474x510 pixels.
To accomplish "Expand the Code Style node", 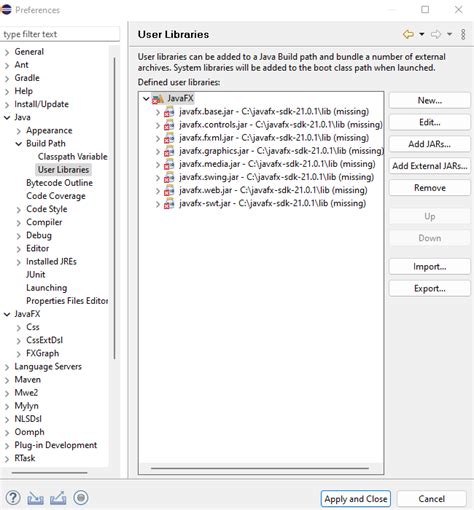I will [x=19, y=210].
